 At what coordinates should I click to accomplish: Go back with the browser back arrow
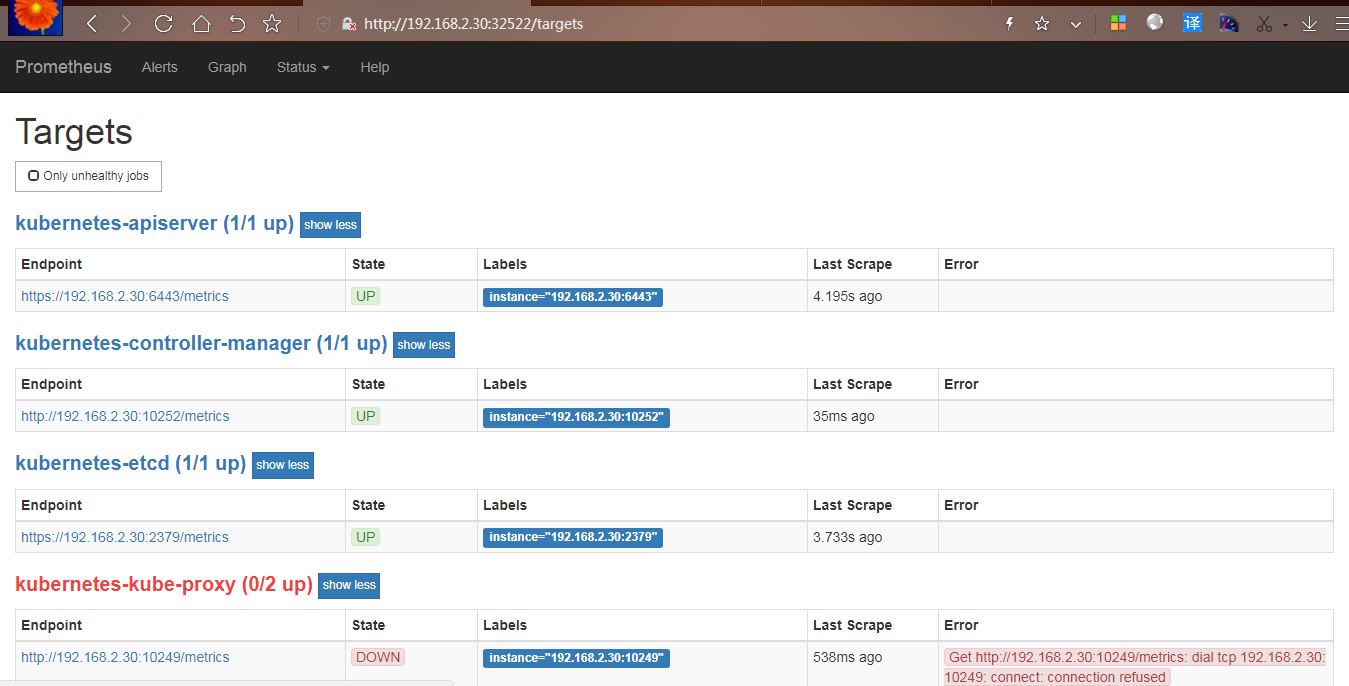(x=92, y=23)
